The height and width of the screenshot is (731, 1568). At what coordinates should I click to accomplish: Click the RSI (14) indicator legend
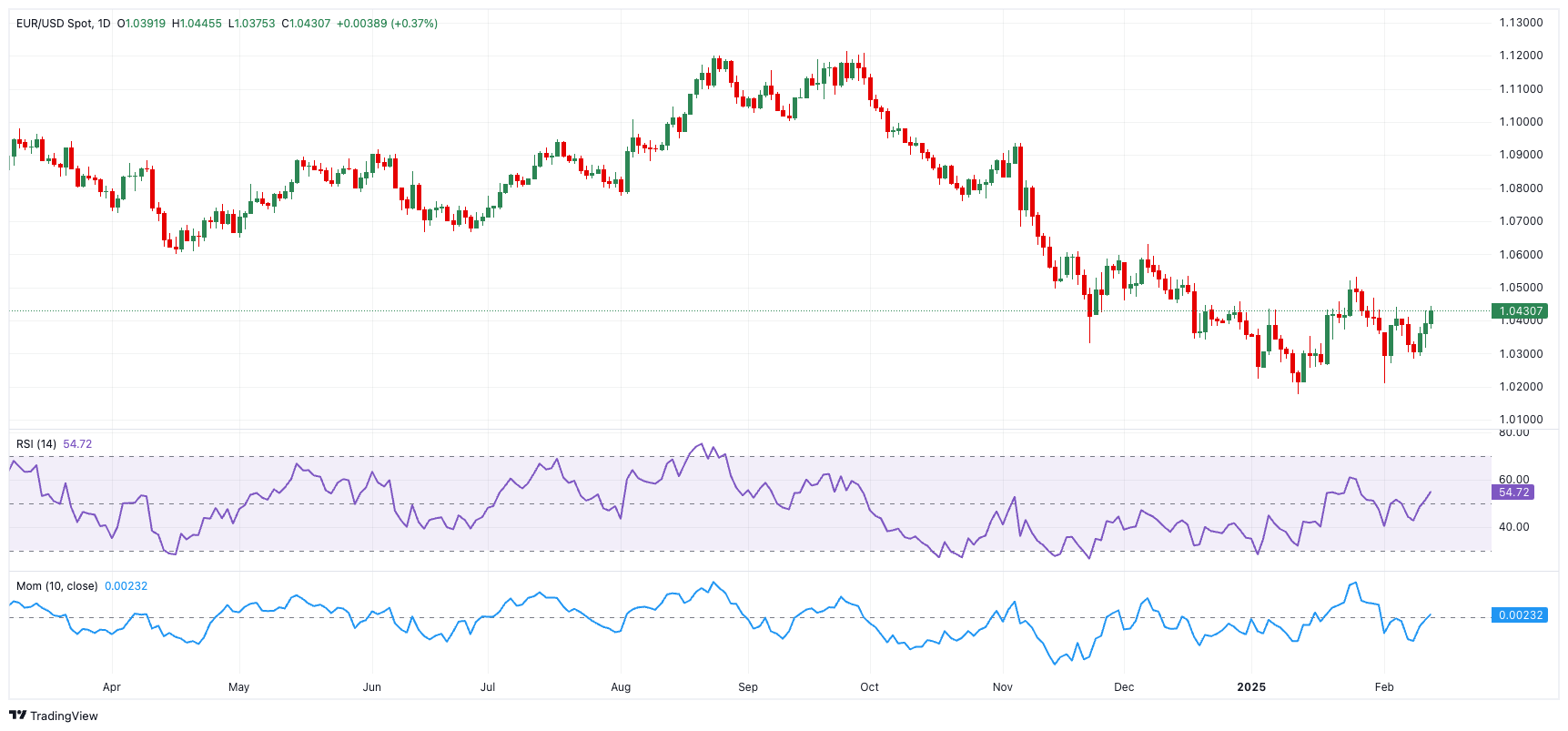[x=36, y=444]
